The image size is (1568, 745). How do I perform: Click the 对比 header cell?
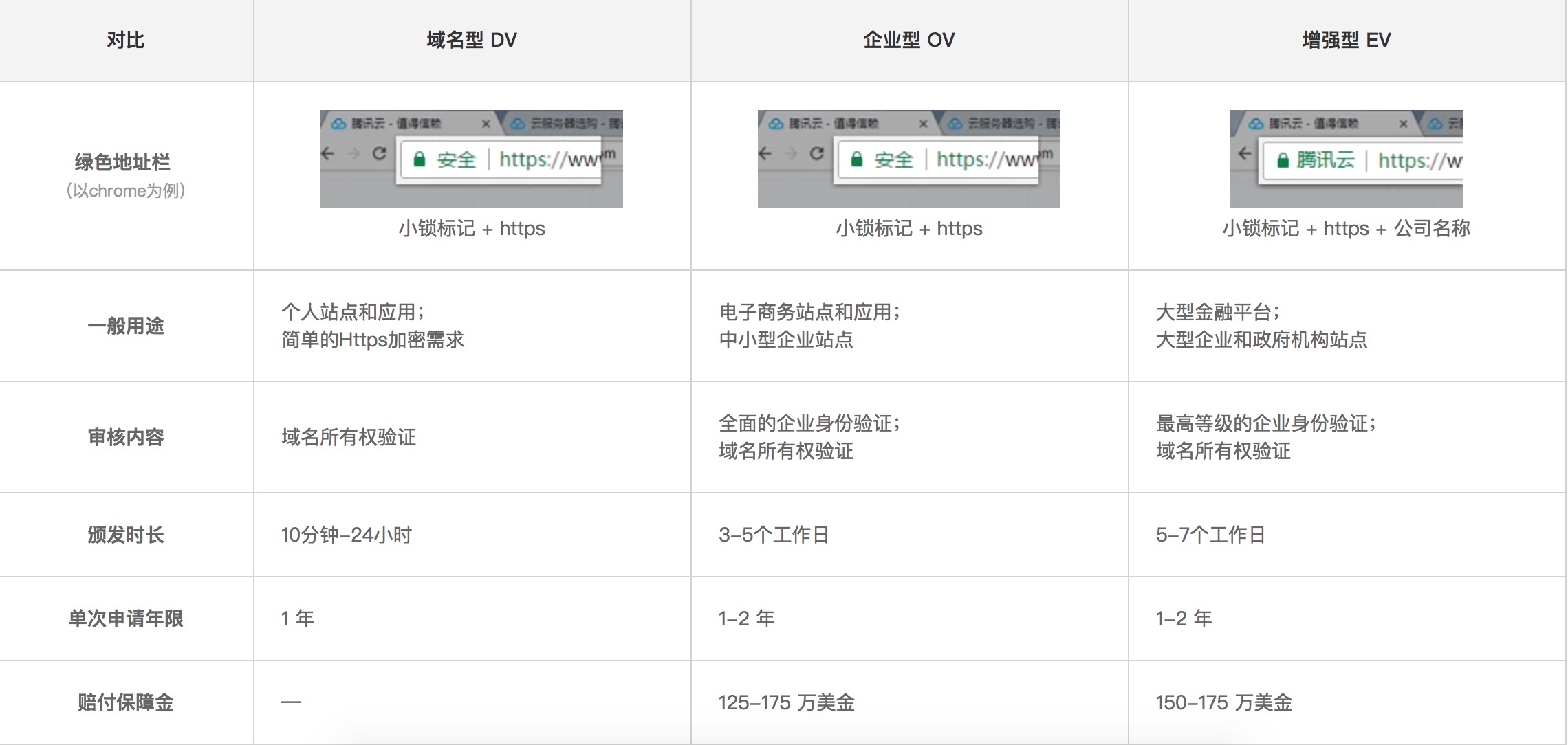pyautogui.click(x=125, y=40)
